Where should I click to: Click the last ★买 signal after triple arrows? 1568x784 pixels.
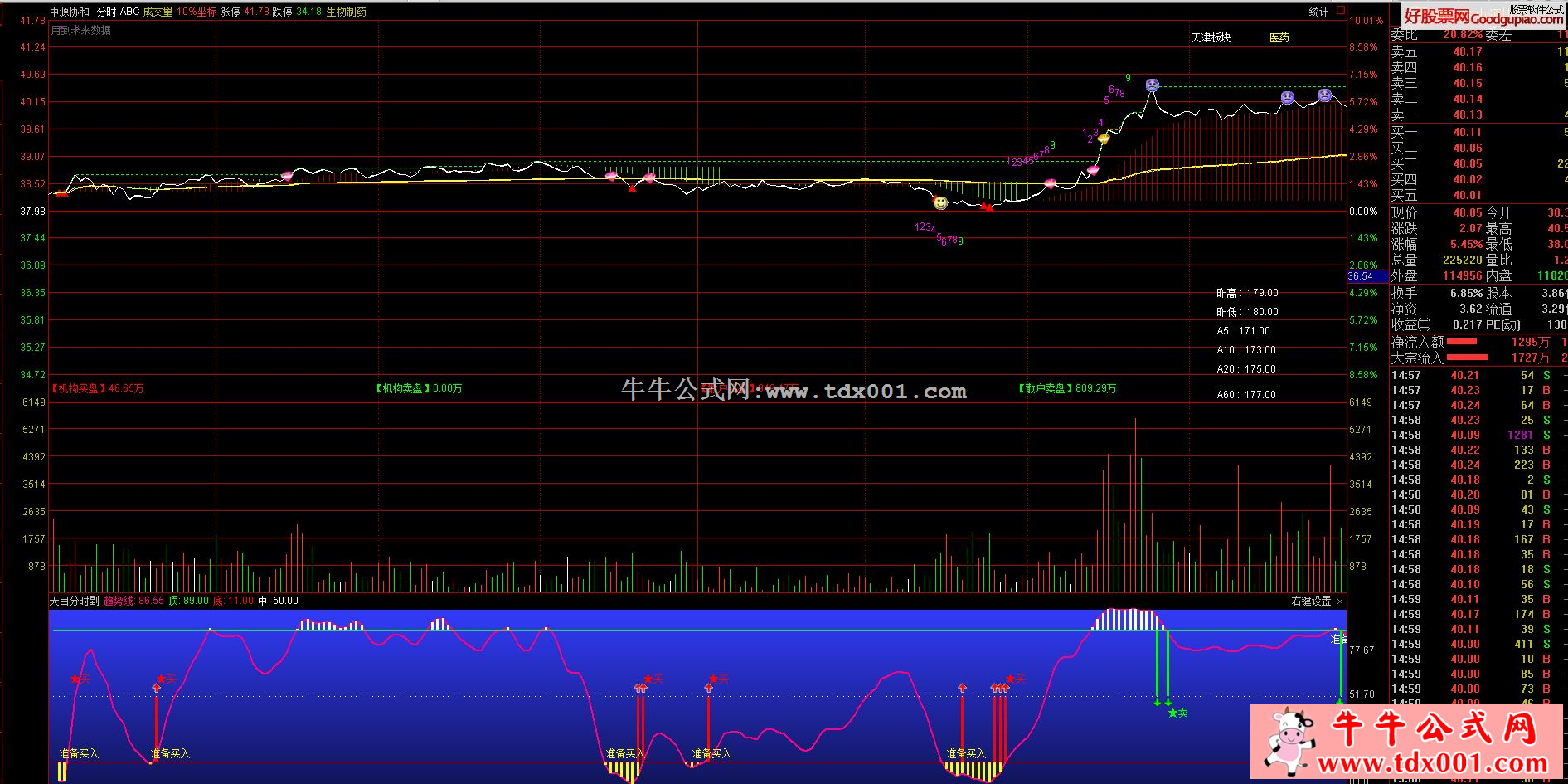pyautogui.click(x=1015, y=679)
